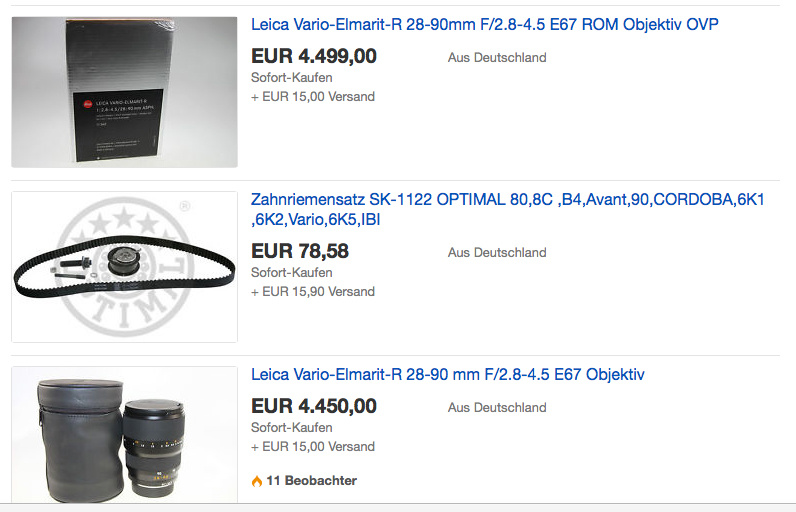Viewport: 796px width, 512px height.
Task: Click the Leica lens with leather case thumbnail
Action: pos(124,435)
